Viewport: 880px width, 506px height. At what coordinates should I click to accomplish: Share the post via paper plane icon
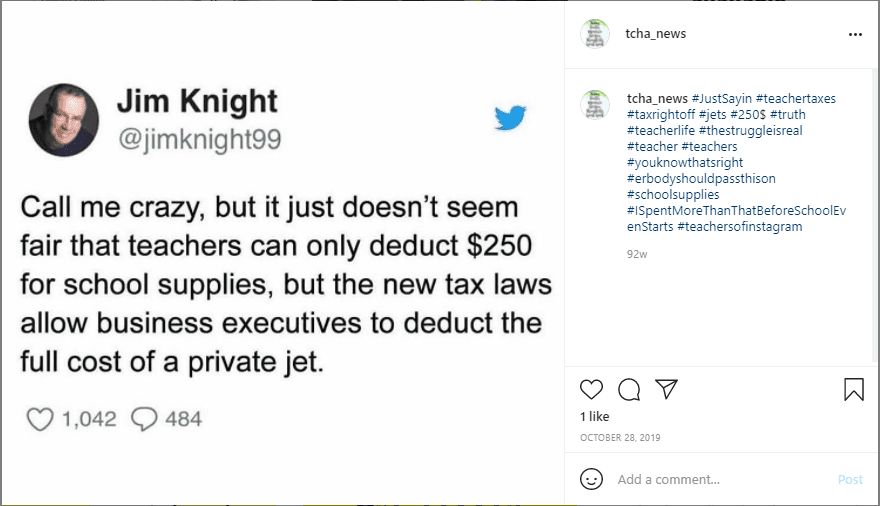[x=667, y=389]
